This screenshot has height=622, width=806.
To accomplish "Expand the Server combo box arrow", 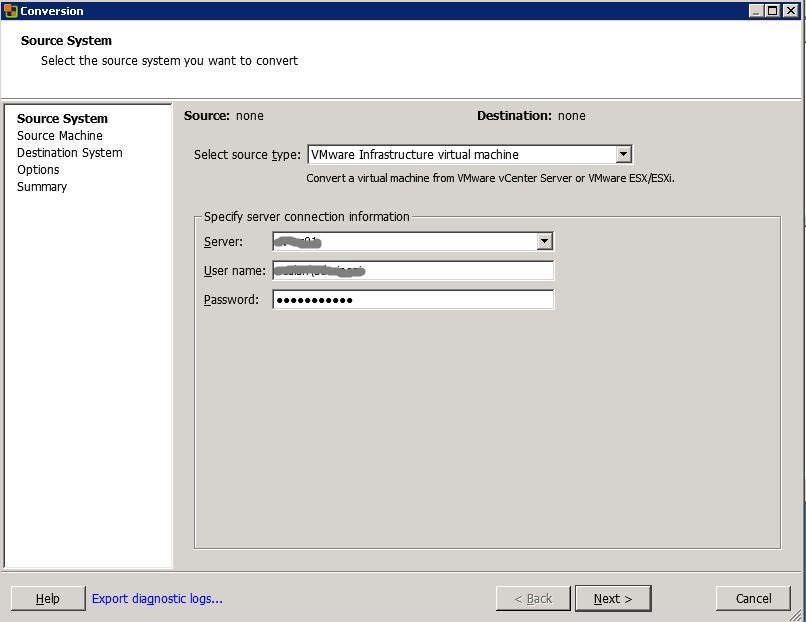I will (544, 241).
